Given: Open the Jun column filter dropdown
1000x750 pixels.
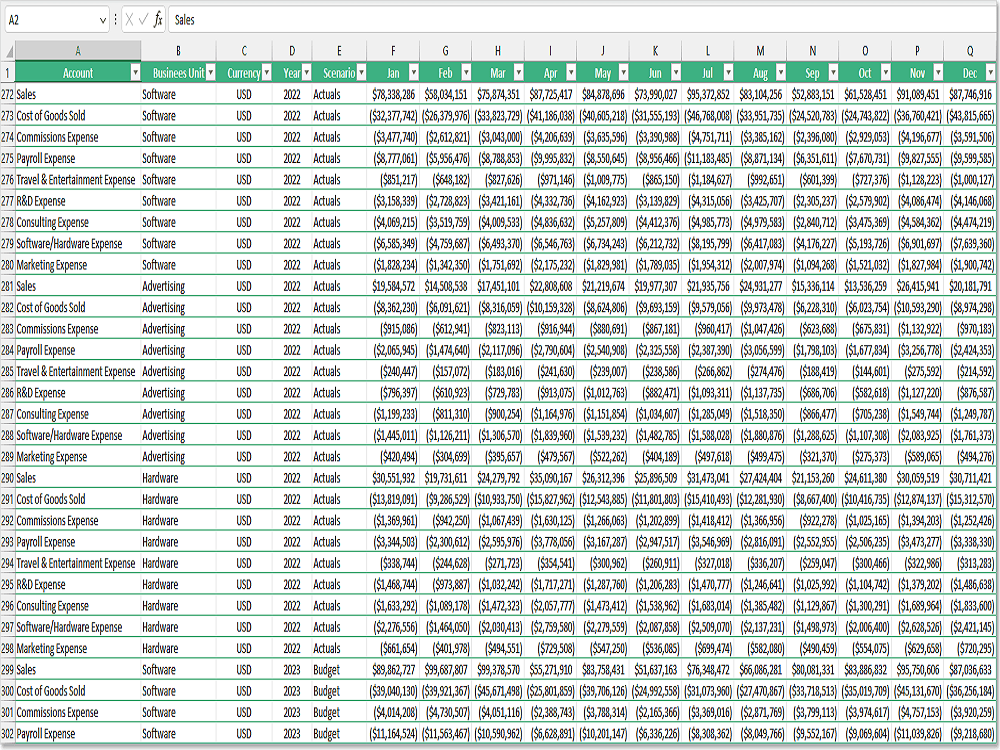Looking at the screenshot, I should pyautogui.click(x=675, y=73).
